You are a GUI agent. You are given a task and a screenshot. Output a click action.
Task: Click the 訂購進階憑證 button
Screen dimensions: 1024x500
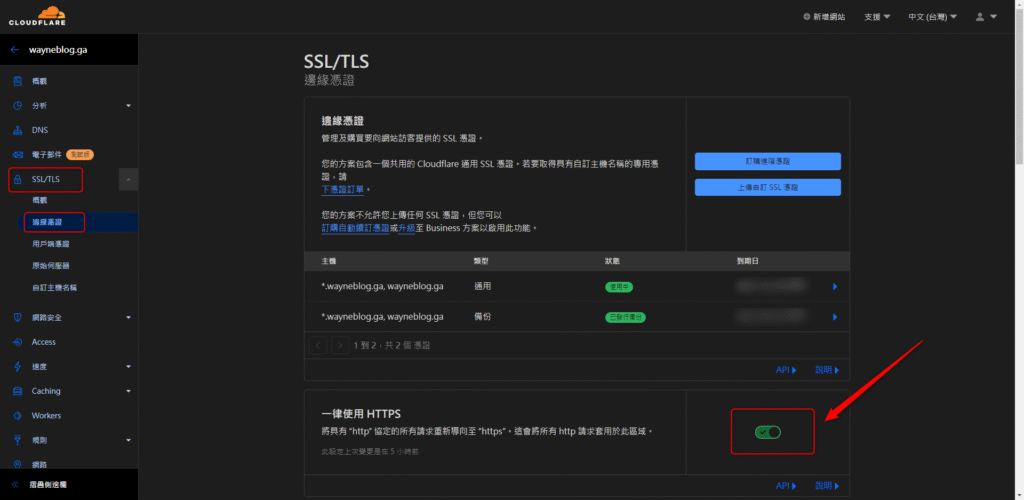(767, 161)
